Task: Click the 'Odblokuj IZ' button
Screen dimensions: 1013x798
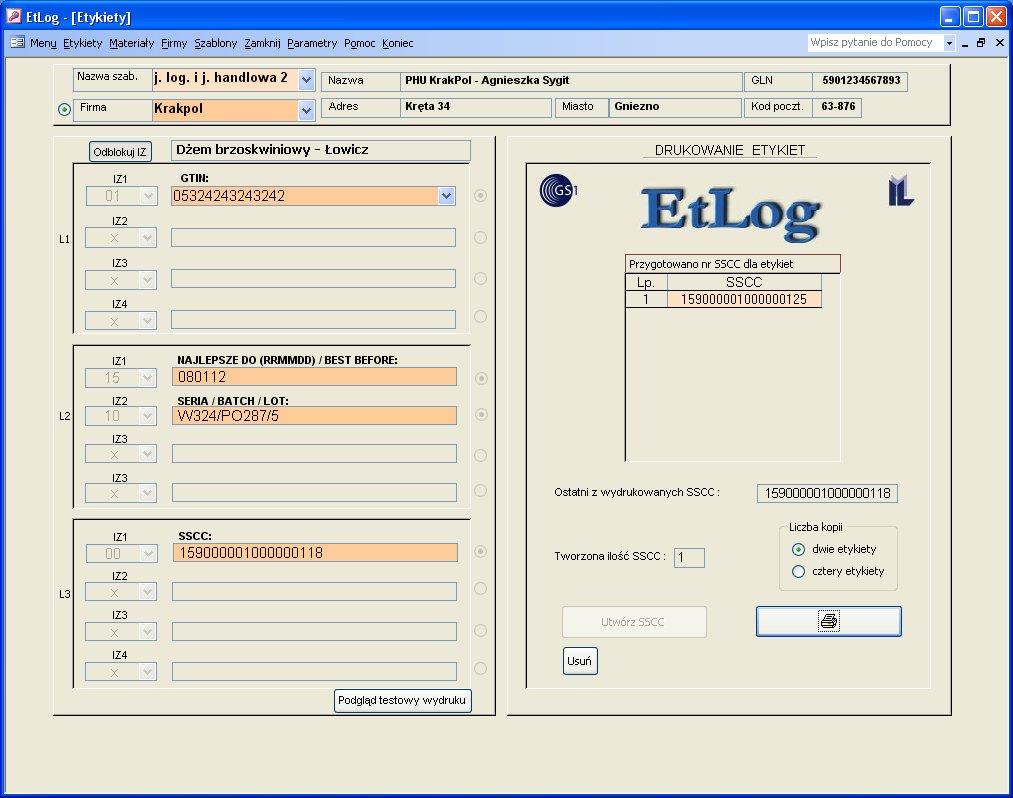Action: click(x=120, y=152)
